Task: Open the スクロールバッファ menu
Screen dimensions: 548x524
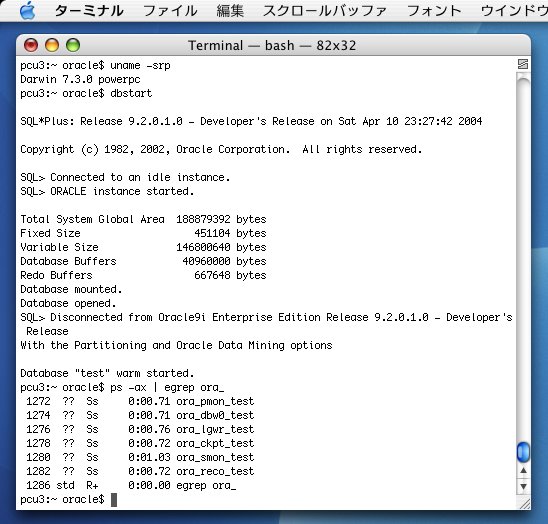Action: pyautogui.click(x=325, y=11)
